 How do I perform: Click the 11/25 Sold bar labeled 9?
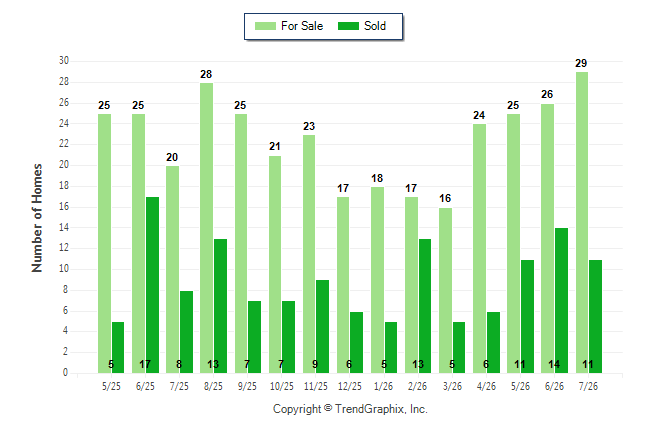click(x=323, y=326)
